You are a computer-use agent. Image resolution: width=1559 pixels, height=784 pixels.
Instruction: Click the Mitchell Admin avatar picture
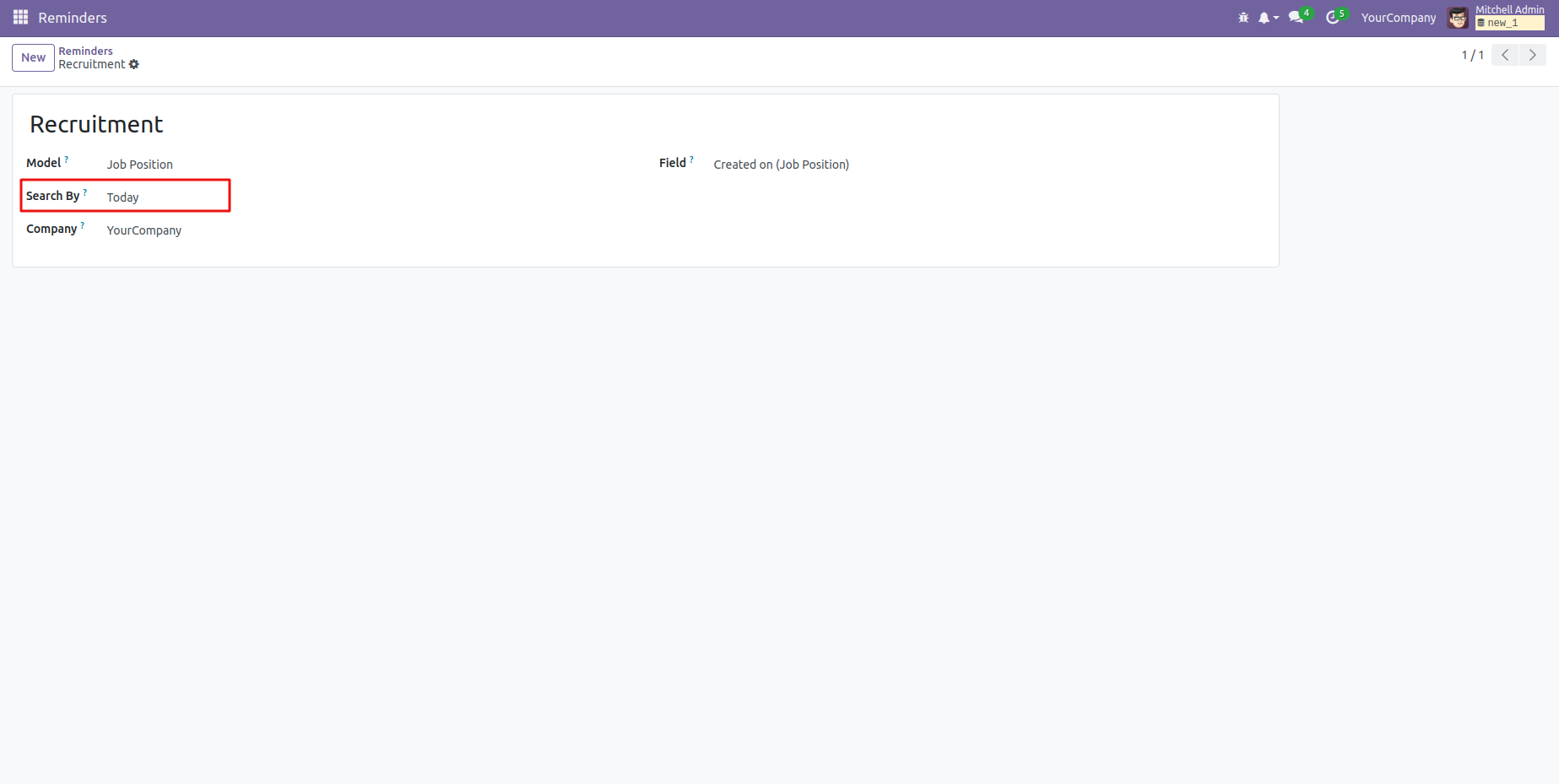click(1458, 18)
